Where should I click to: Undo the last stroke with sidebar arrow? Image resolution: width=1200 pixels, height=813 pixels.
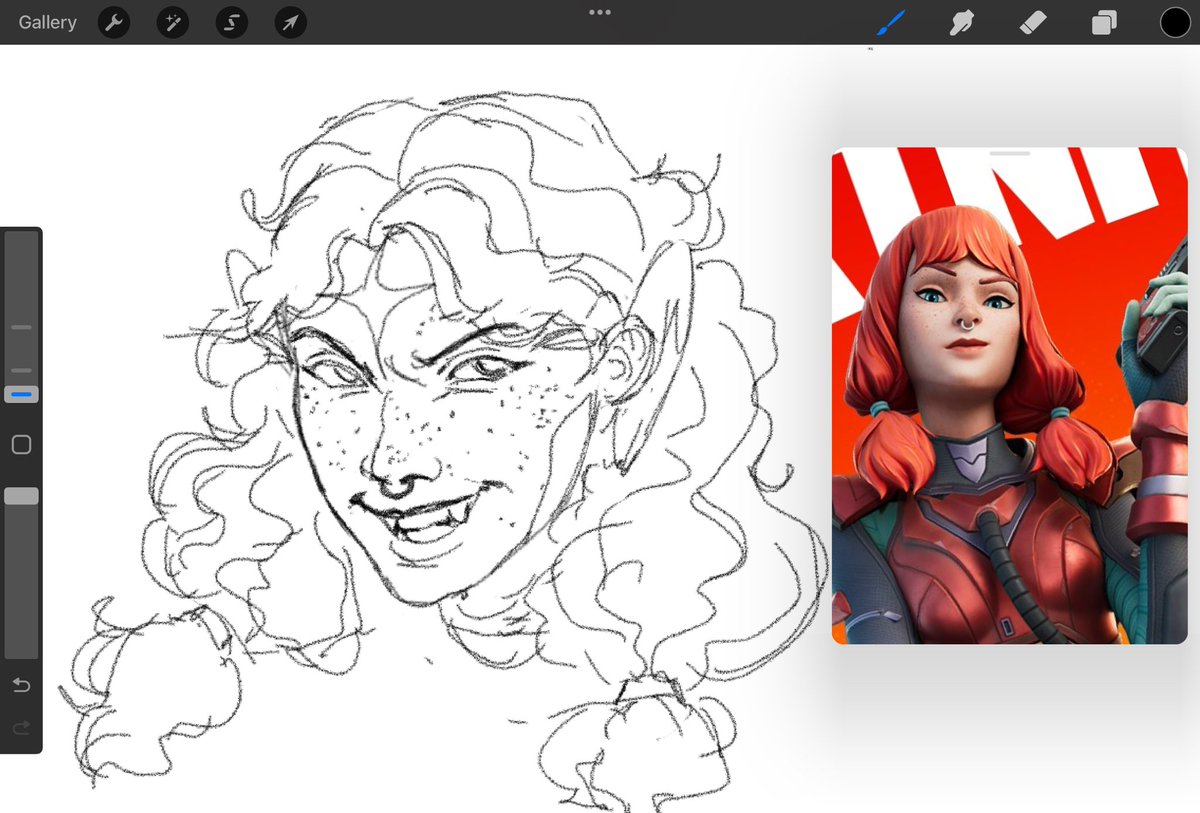(x=21, y=685)
